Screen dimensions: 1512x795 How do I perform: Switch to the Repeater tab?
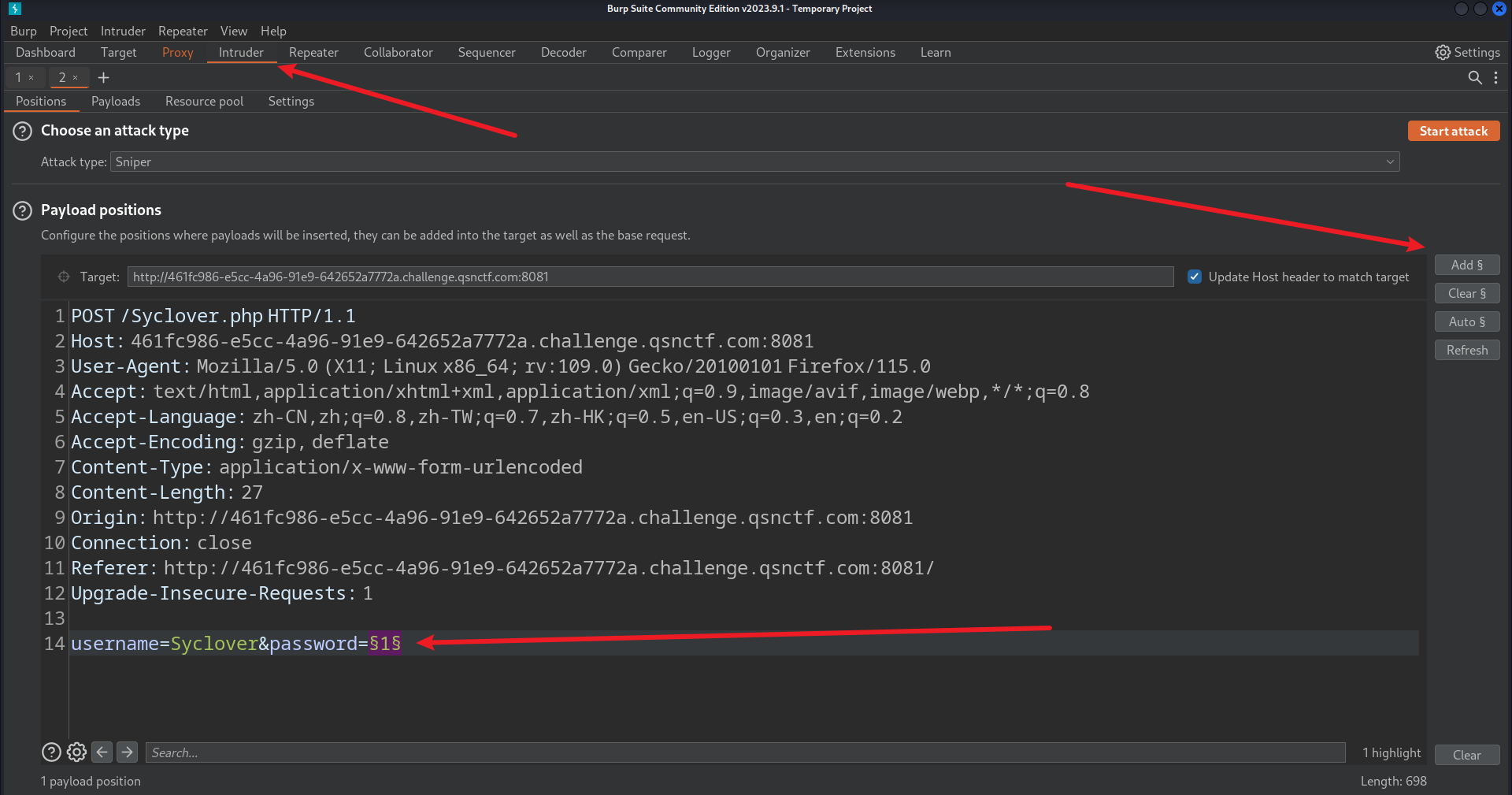pyautogui.click(x=313, y=52)
